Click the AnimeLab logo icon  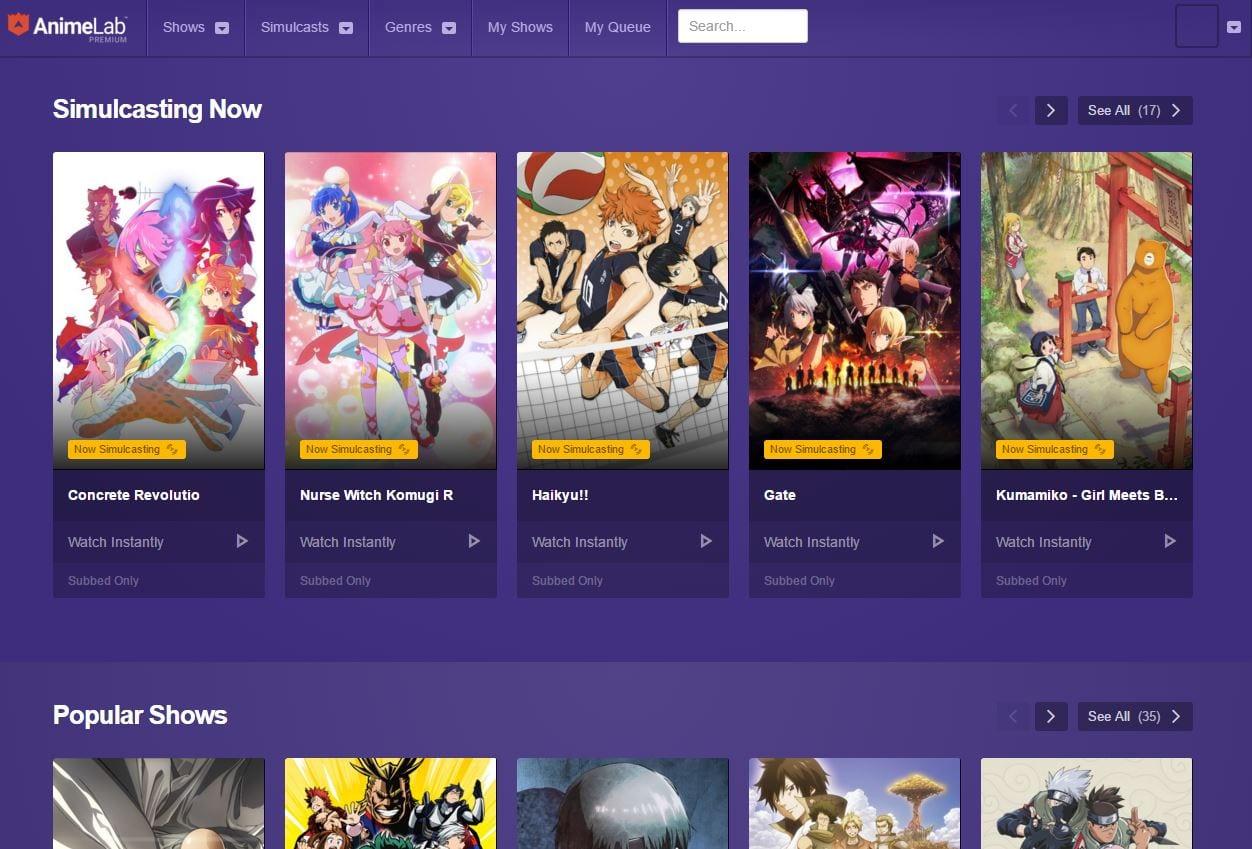point(20,26)
